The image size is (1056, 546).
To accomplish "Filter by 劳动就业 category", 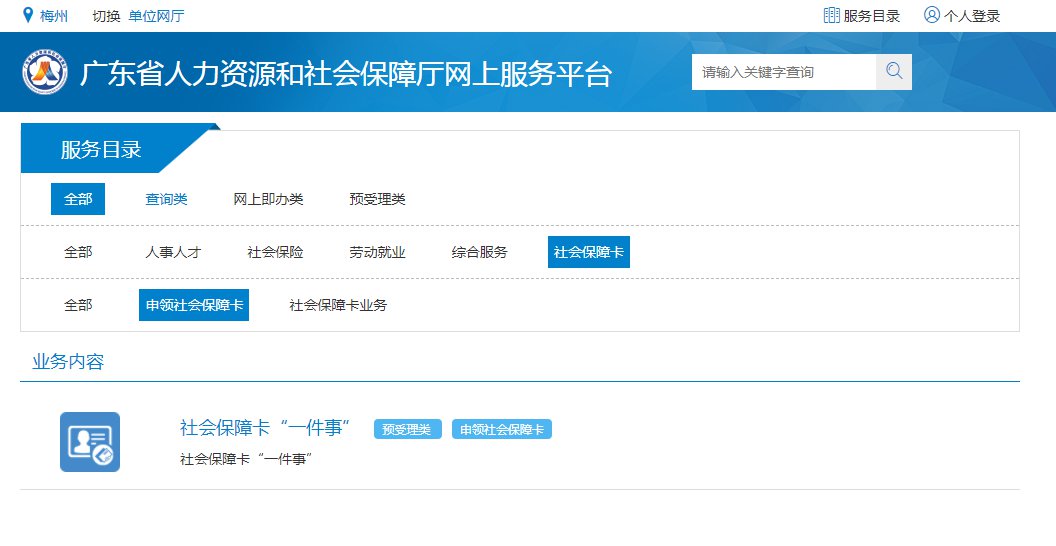I will (377, 252).
